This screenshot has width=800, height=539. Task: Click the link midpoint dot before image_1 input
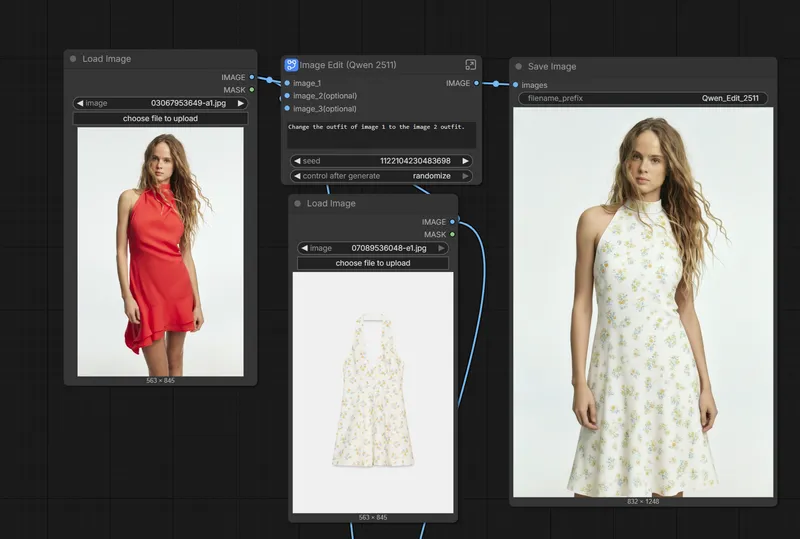pos(269,80)
